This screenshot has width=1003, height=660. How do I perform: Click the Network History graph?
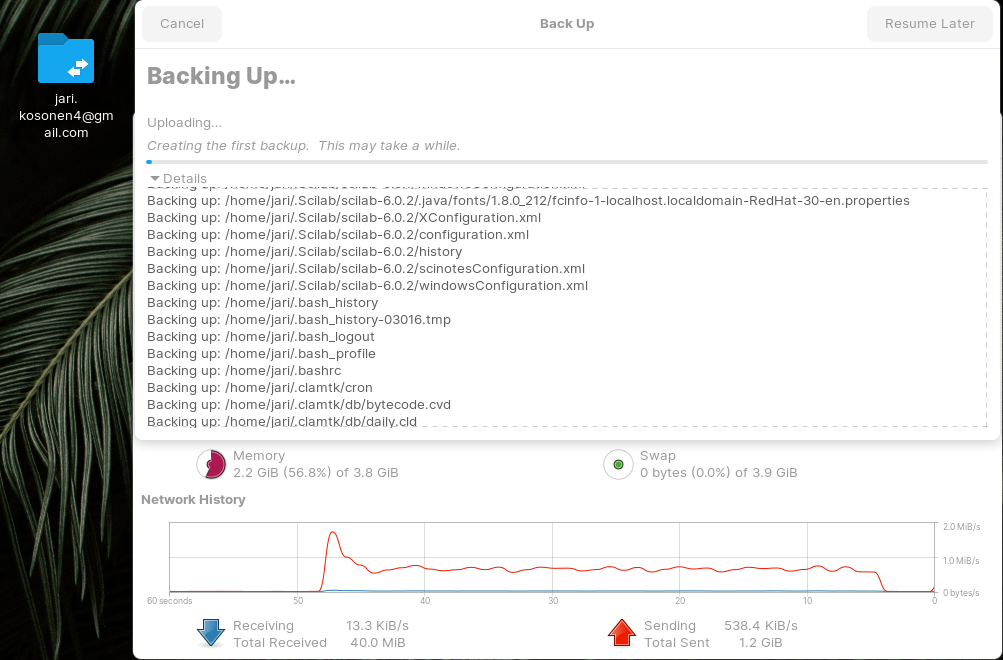[552, 557]
